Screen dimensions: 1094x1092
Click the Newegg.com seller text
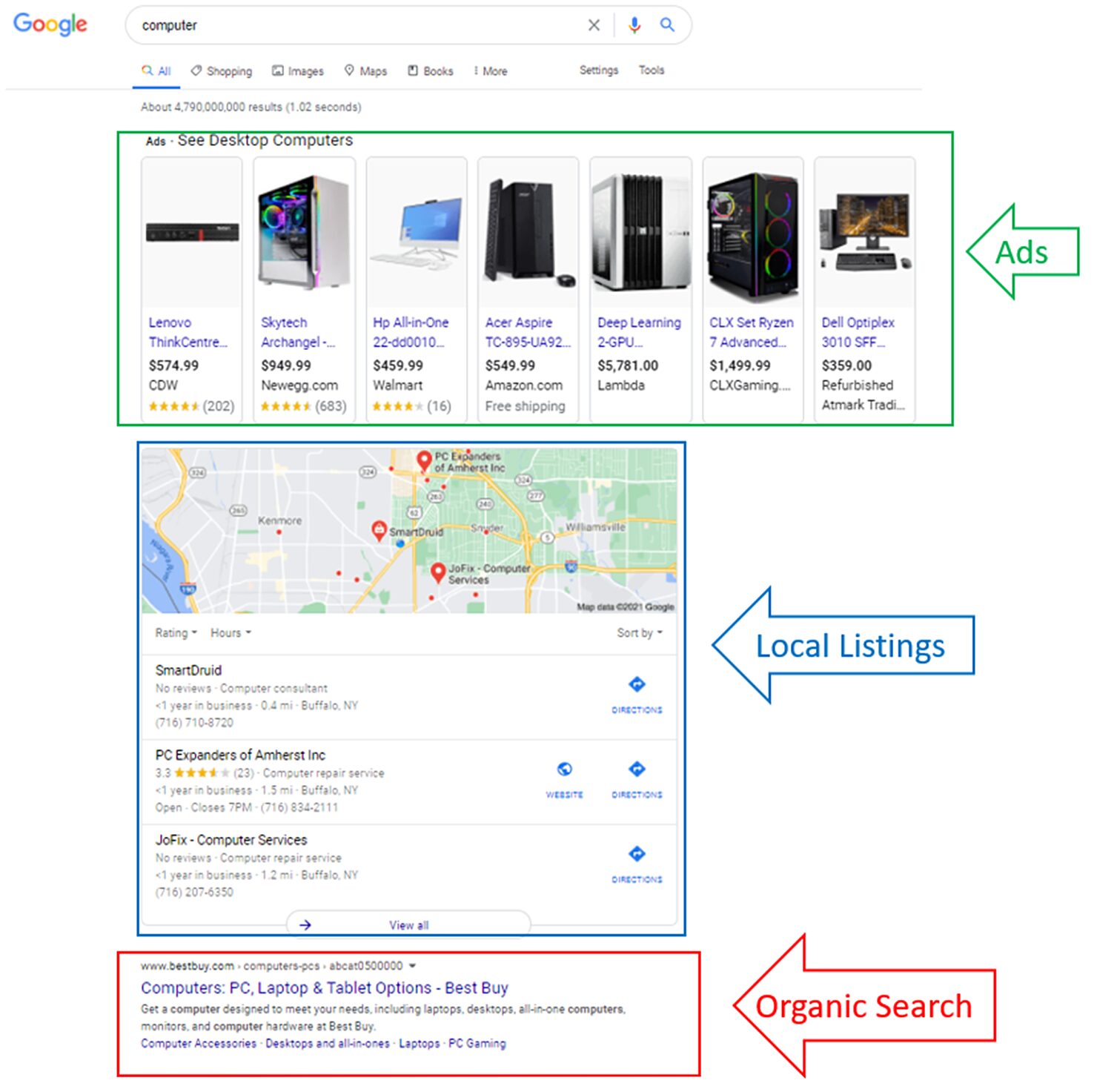299,385
